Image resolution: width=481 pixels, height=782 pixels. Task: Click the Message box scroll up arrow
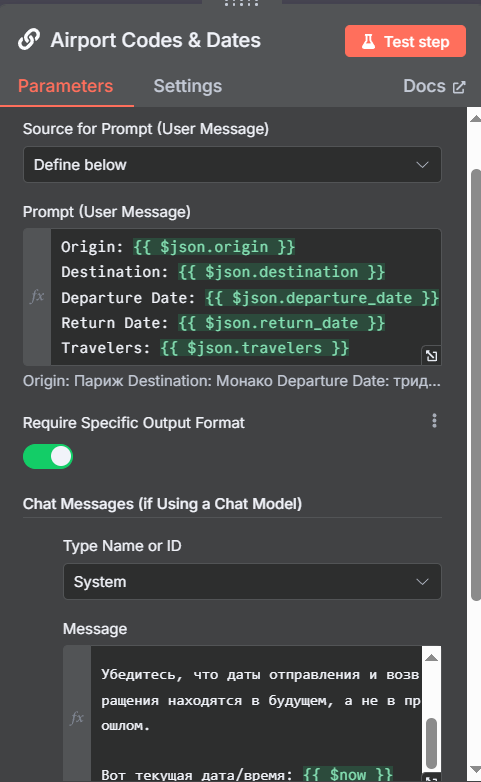click(432, 657)
